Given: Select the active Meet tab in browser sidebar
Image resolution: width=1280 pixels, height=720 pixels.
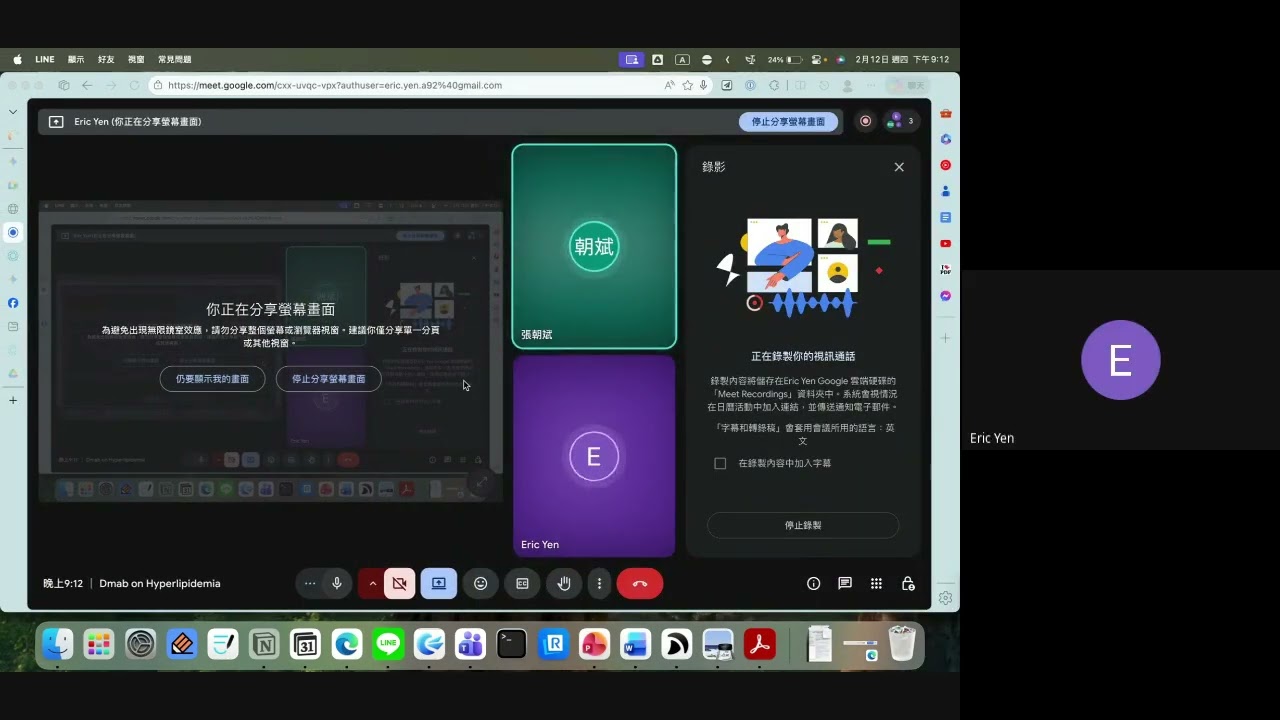Looking at the screenshot, I should tap(13, 232).
